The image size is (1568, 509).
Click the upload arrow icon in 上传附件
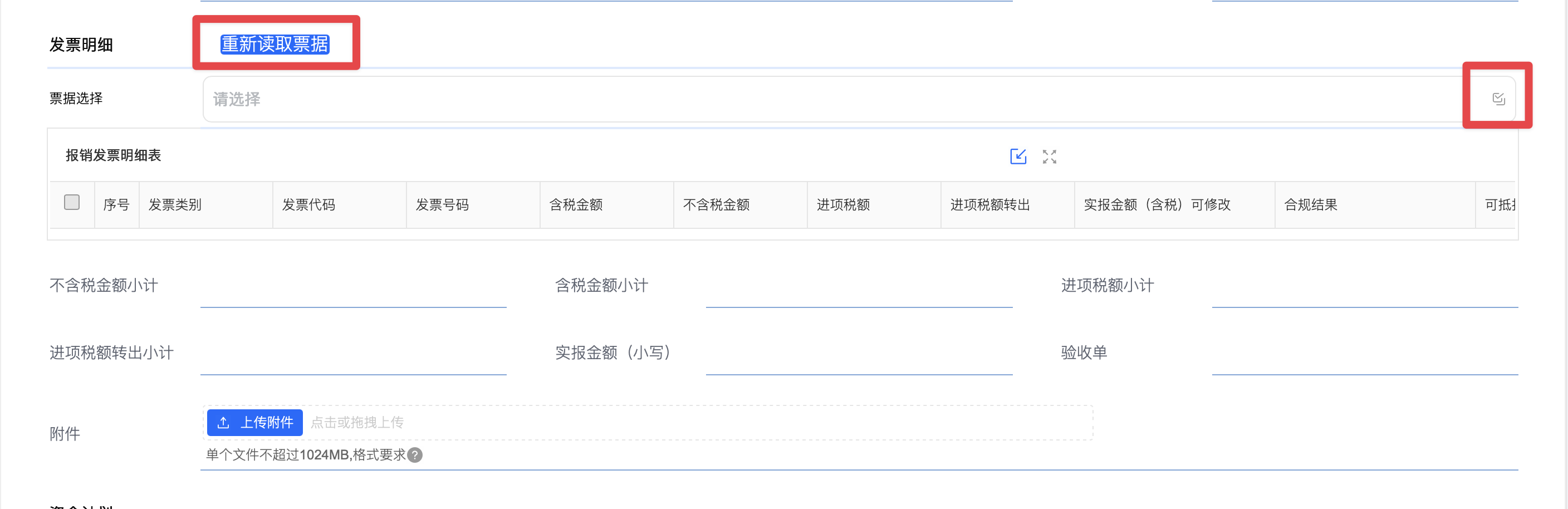click(x=223, y=423)
